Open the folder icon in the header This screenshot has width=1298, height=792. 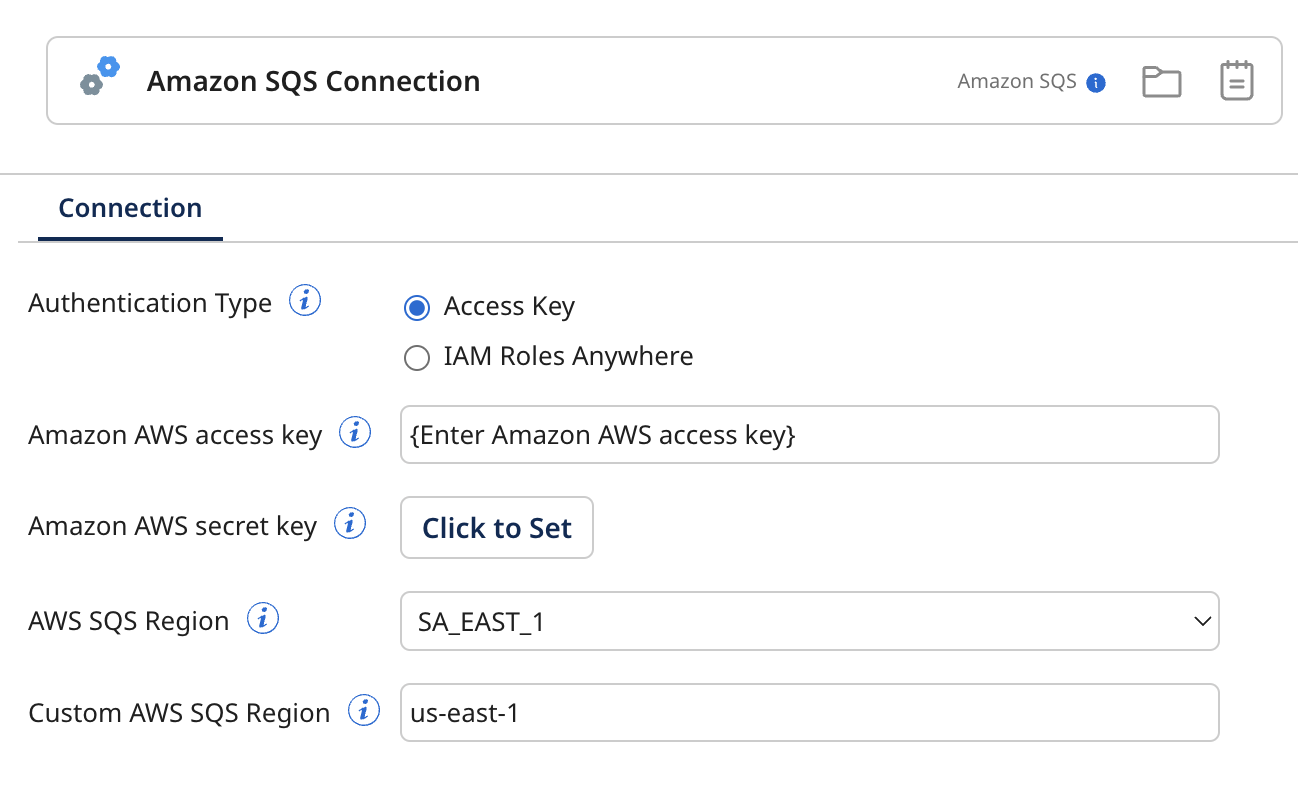click(1161, 80)
